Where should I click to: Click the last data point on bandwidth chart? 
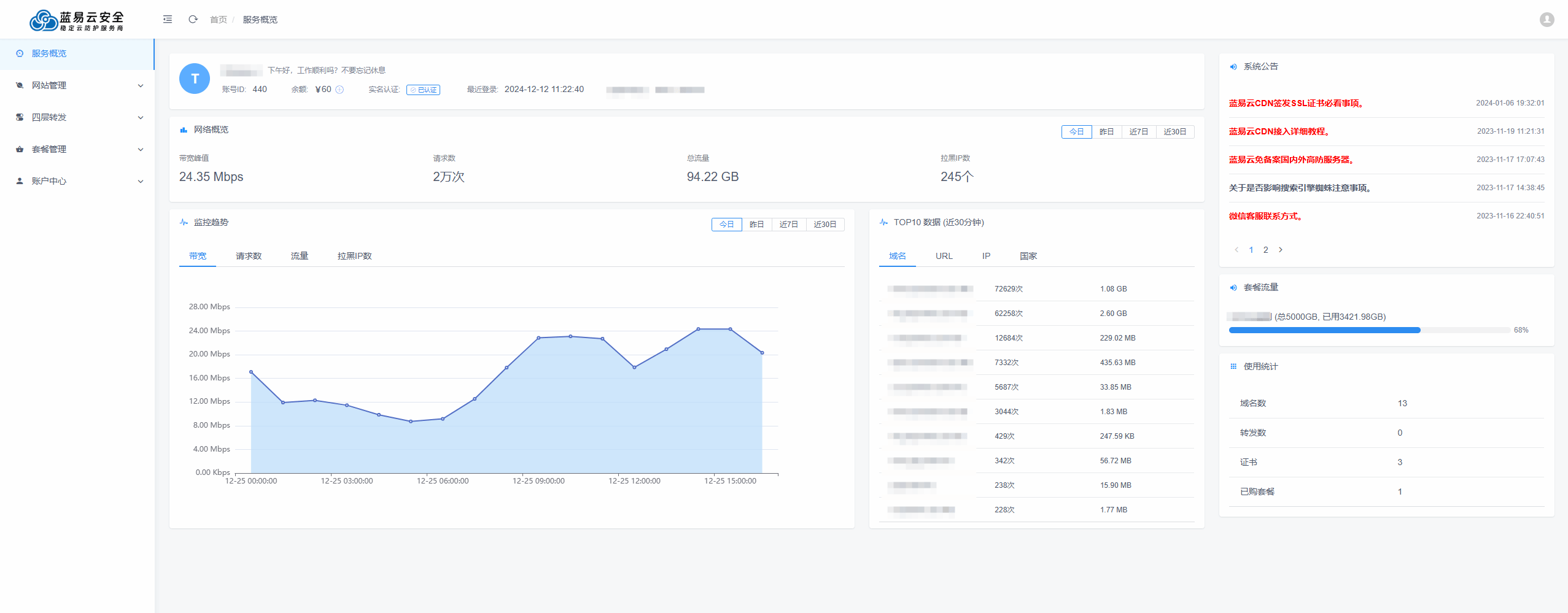(762, 353)
